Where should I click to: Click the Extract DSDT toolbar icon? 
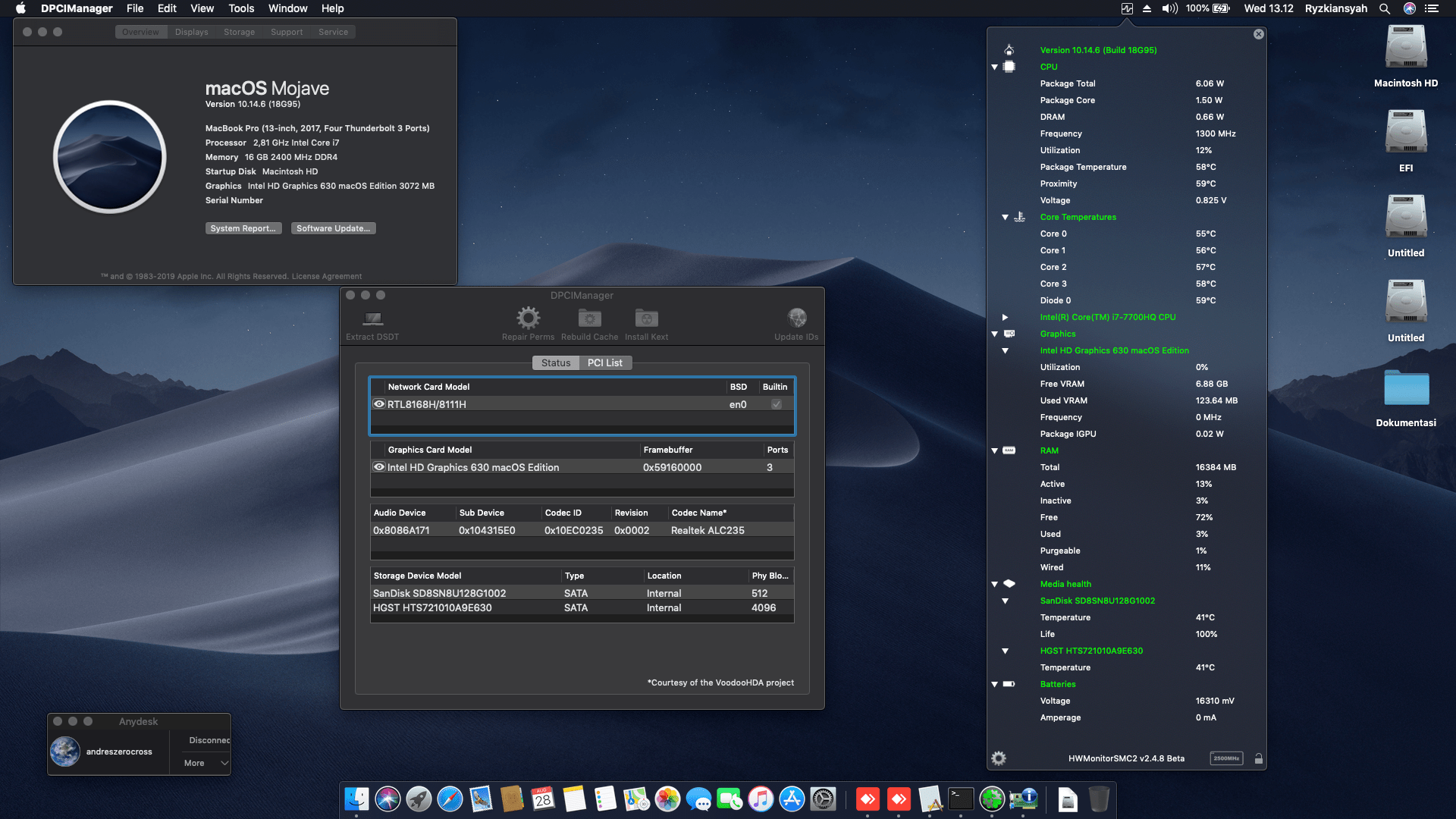372,322
